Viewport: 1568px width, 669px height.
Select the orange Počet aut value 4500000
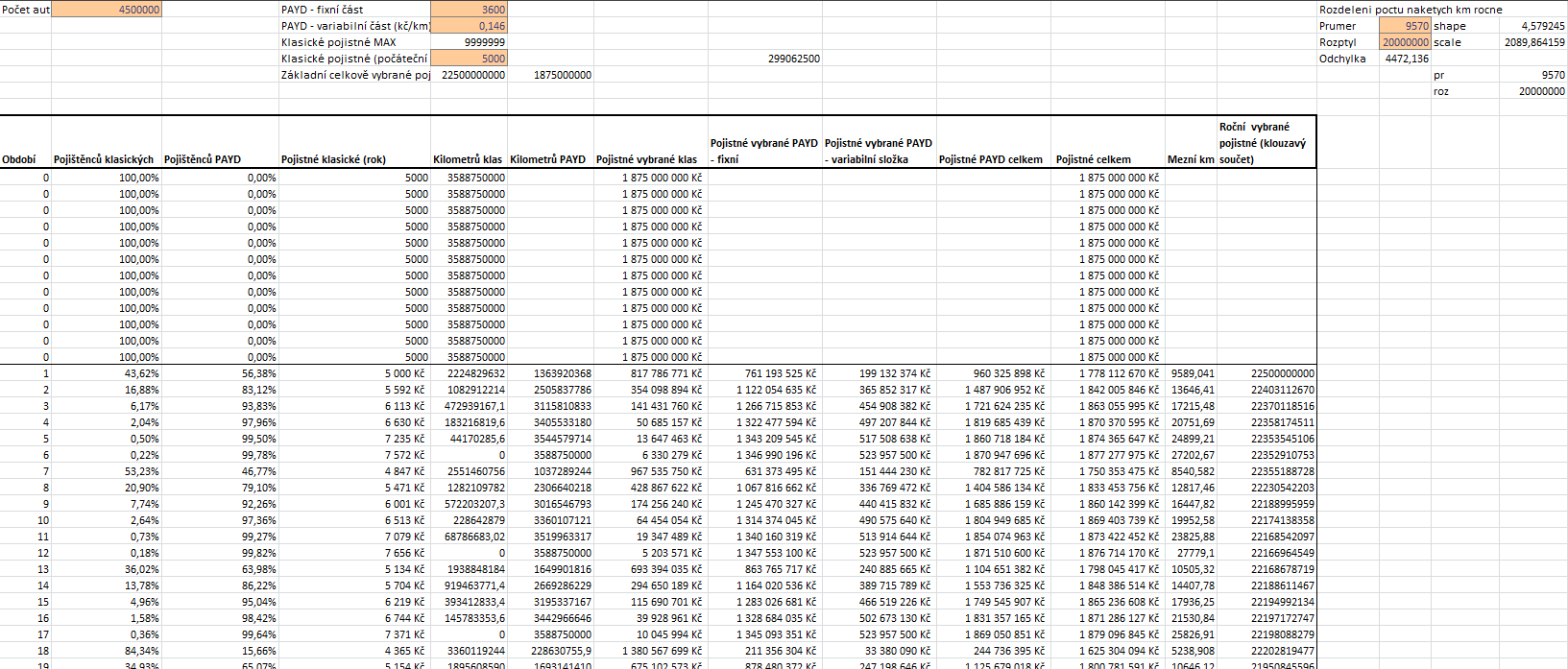pyautogui.click(x=106, y=10)
